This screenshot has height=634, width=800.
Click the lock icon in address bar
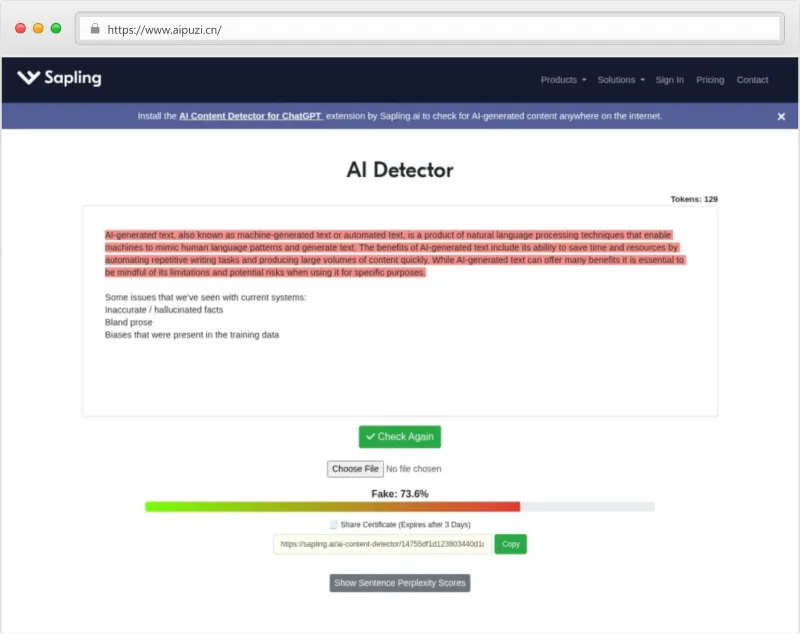95,29
